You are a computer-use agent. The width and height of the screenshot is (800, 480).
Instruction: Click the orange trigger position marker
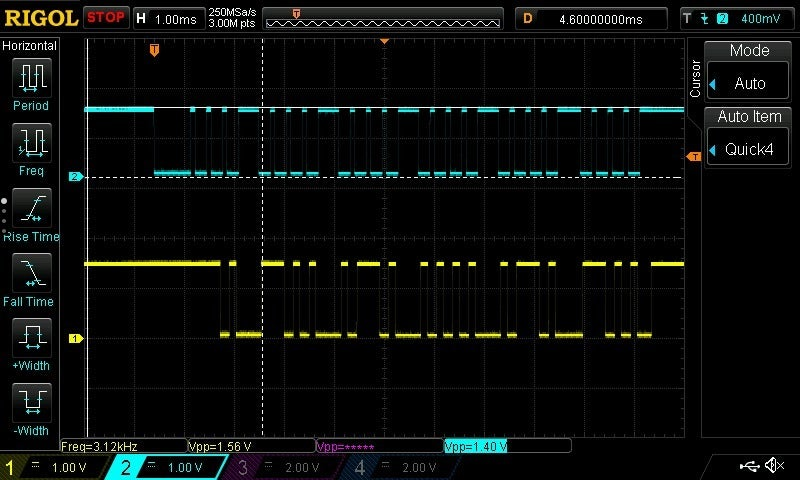point(154,49)
